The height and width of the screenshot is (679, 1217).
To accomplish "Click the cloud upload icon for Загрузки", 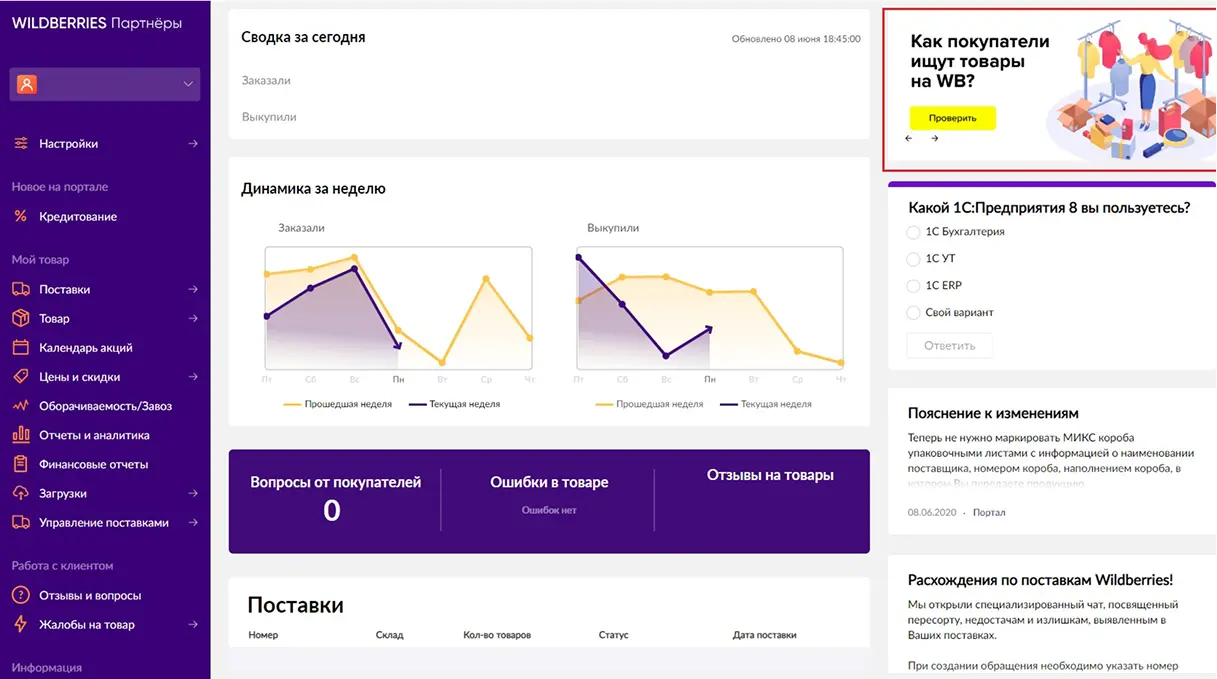I will (21, 494).
